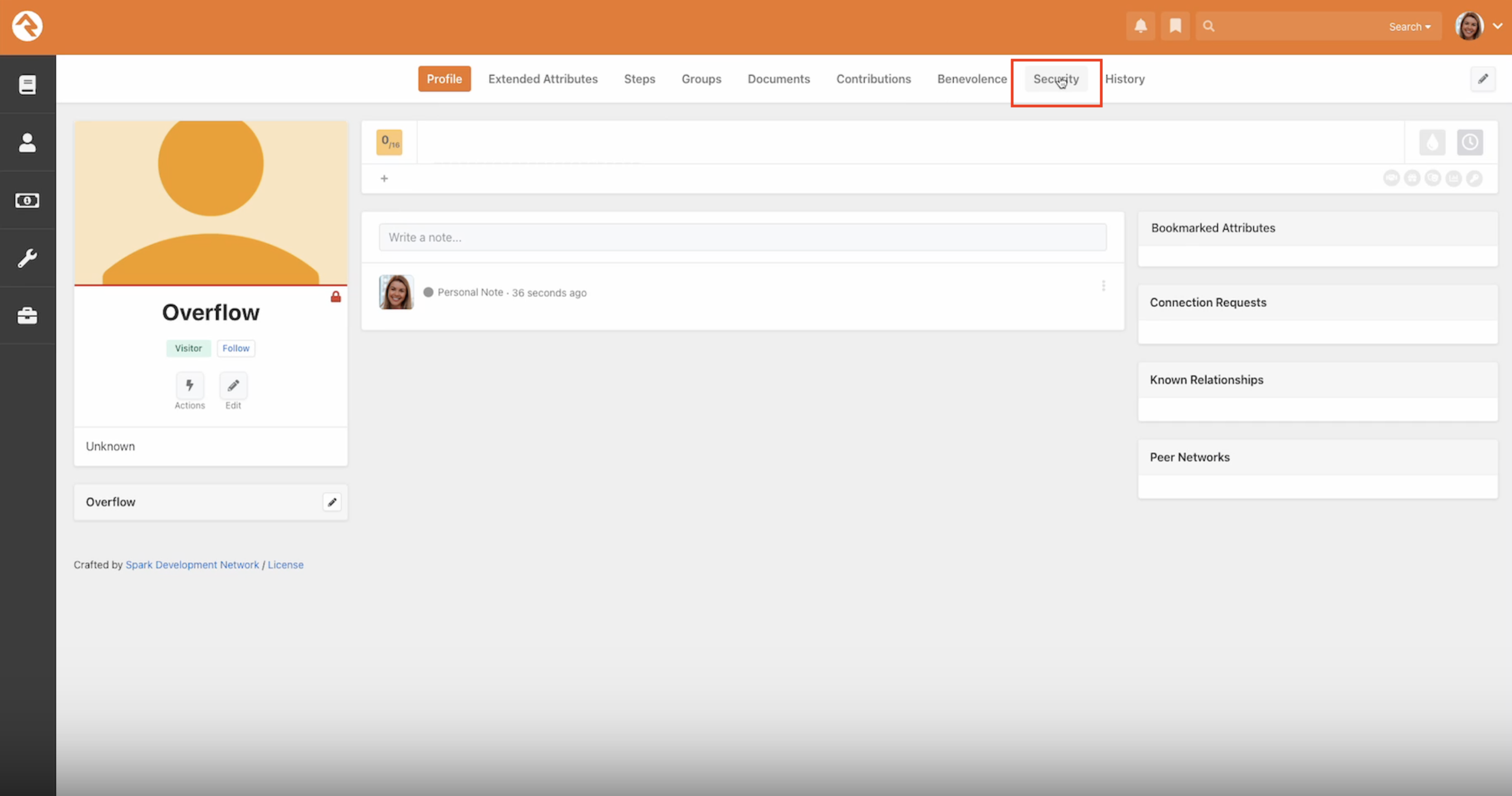The height and width of the screenshot is (796, 1512).
Task: Click the Overflow family panel title
Action: (x=110, y=502)
